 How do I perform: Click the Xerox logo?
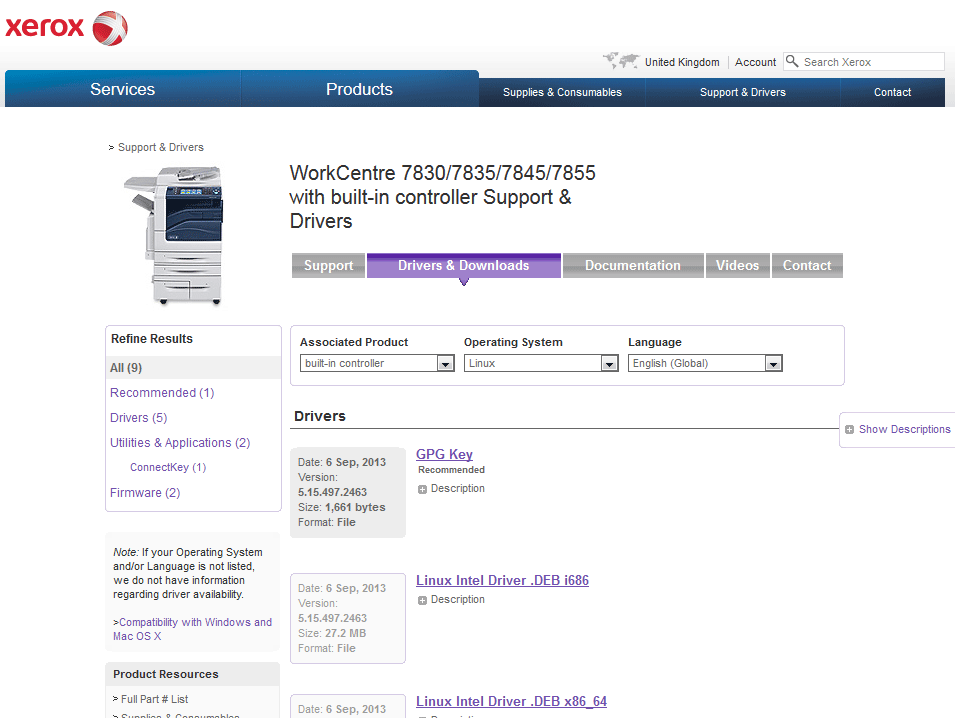pyautogui.click(x=66, y=28)
